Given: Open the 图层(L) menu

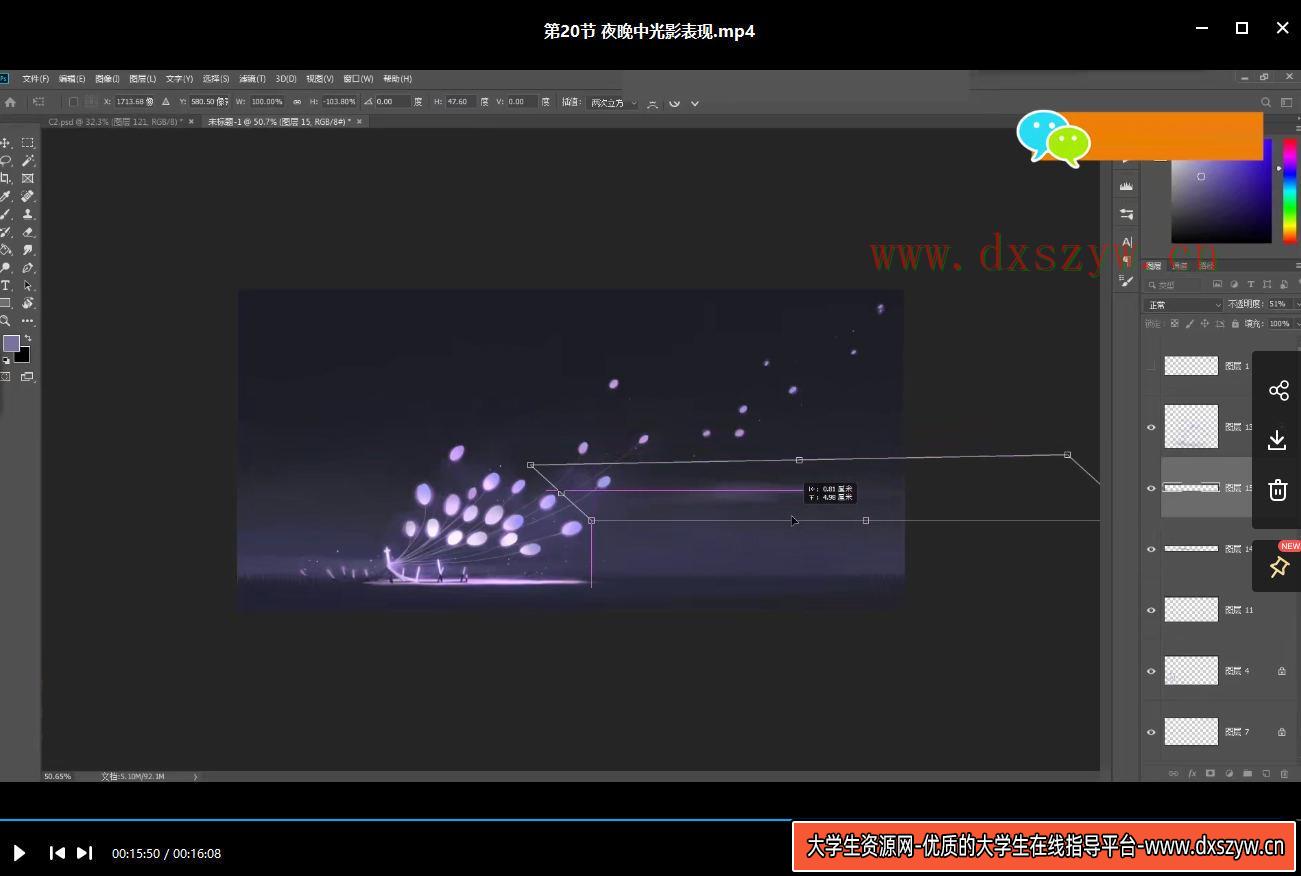Looking at the screenshot, I should pos(143,79).
